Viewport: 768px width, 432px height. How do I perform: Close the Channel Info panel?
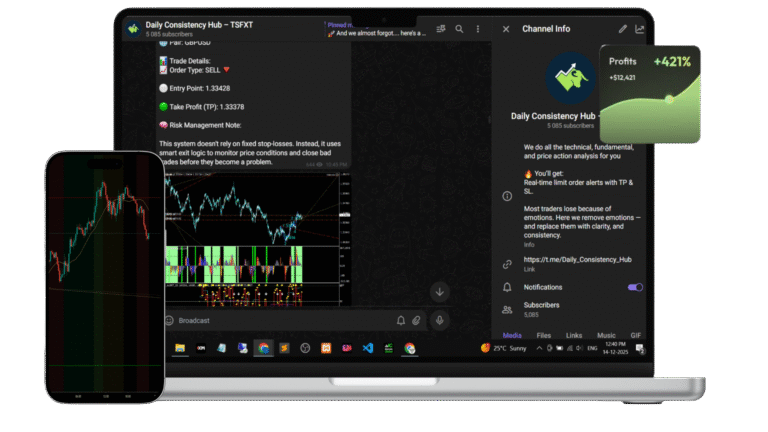(x=506, y=30)
